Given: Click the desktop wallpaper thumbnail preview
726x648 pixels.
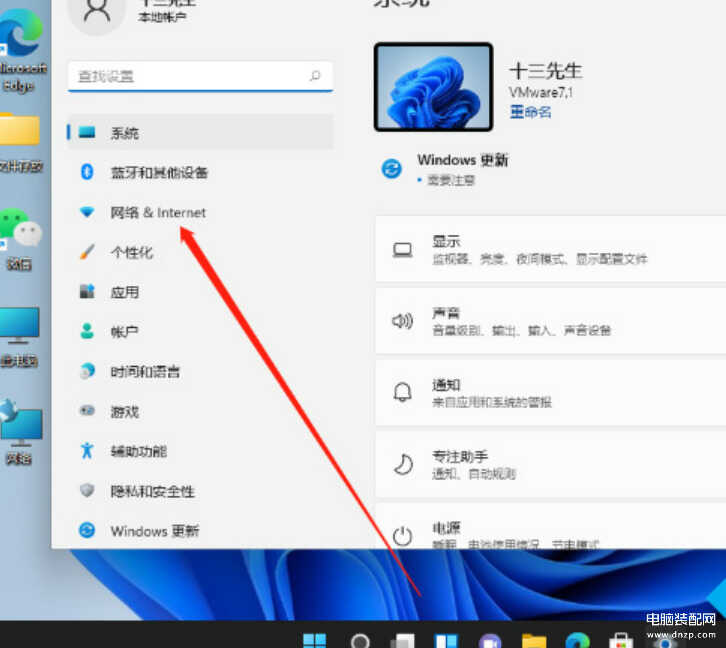Looking at the screenshot, I should click(433, 87).
